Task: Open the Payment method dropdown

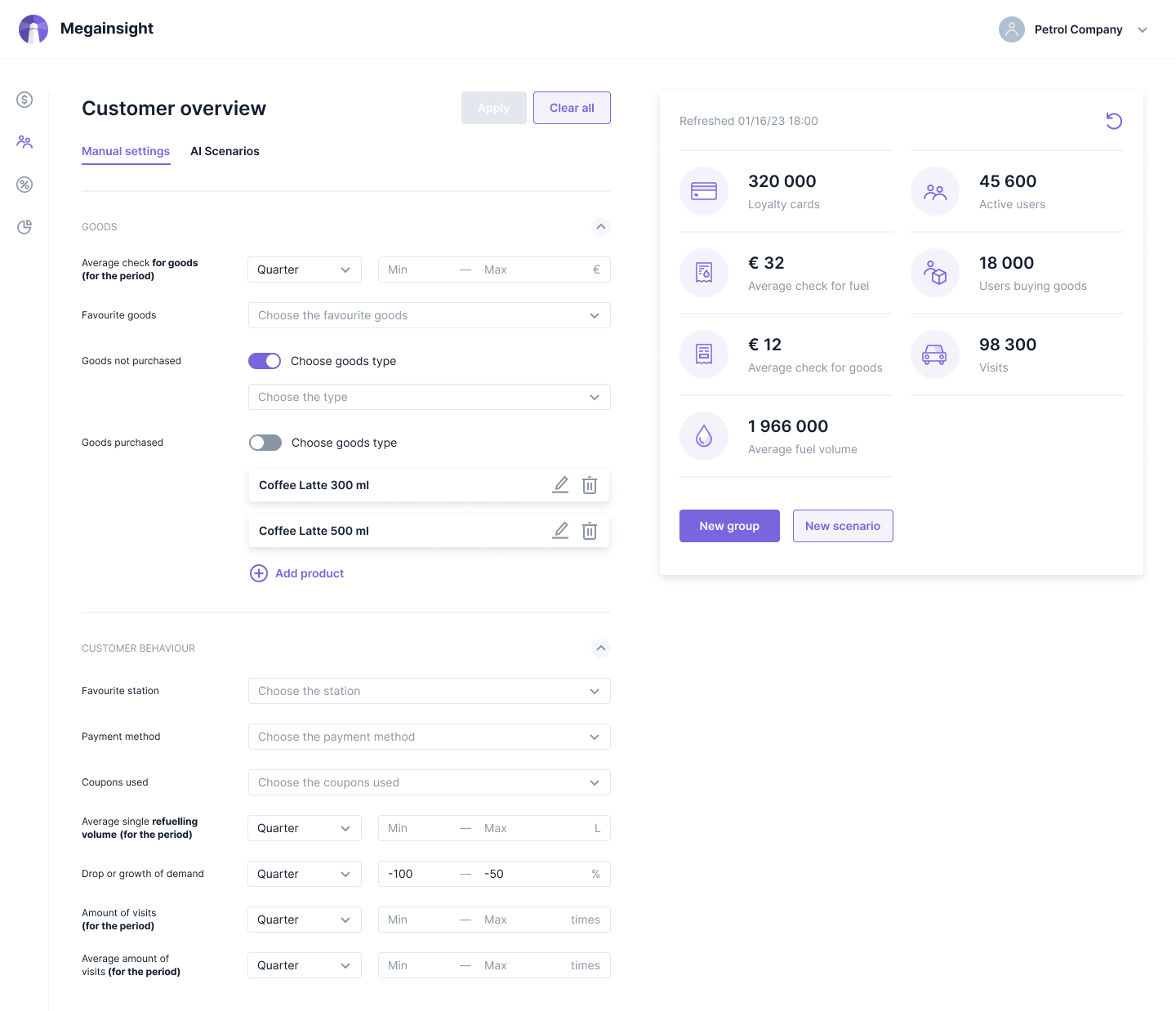Action: tap(429, 737)
